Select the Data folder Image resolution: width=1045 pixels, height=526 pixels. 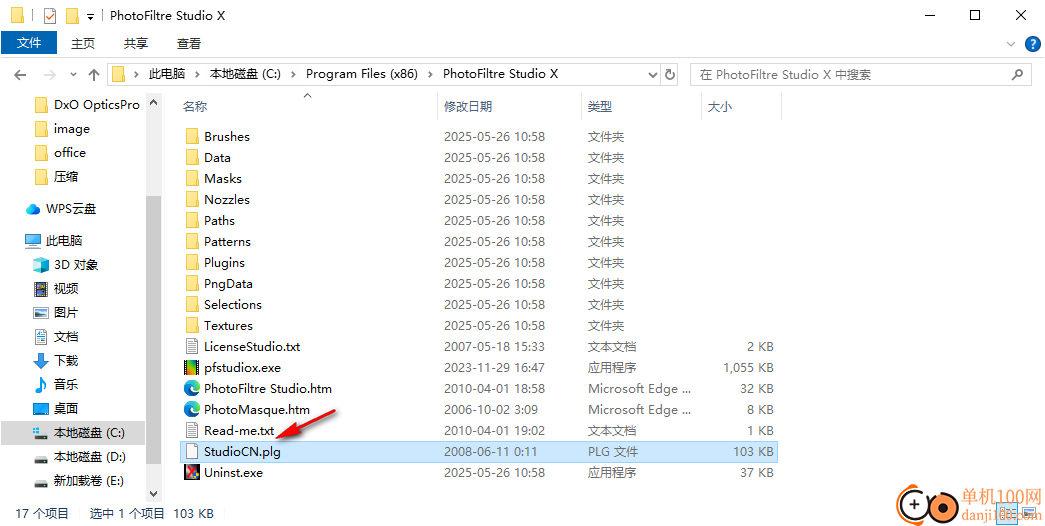(x=217, y=157)
